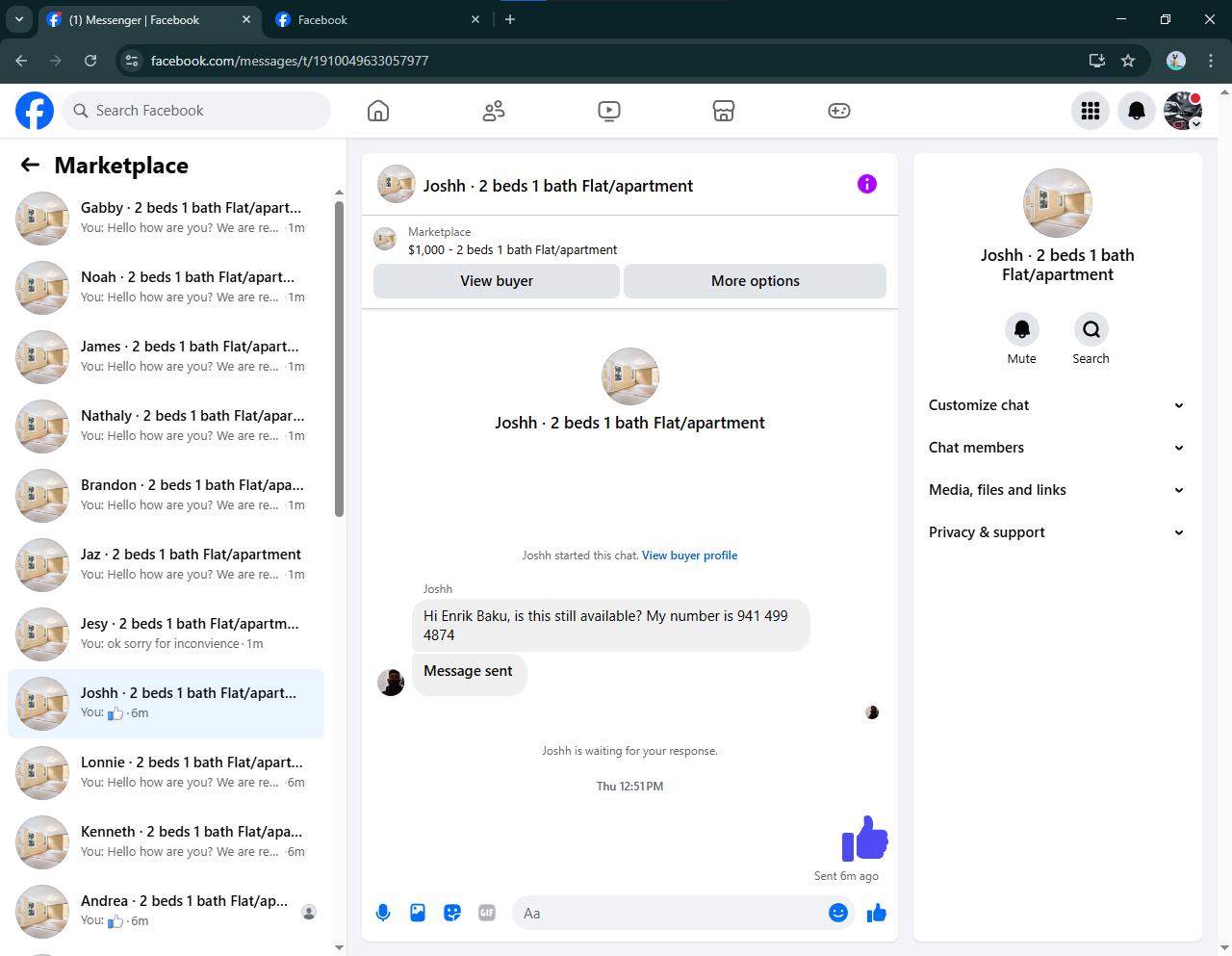Reload the page with the browser refresh icon
The width and height of the screenshot is (1232, 956).
point(90,61)
